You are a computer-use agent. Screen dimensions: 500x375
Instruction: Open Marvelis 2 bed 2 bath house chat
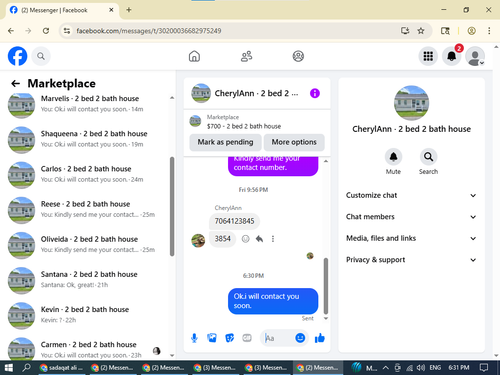click(x=88, y=104)
